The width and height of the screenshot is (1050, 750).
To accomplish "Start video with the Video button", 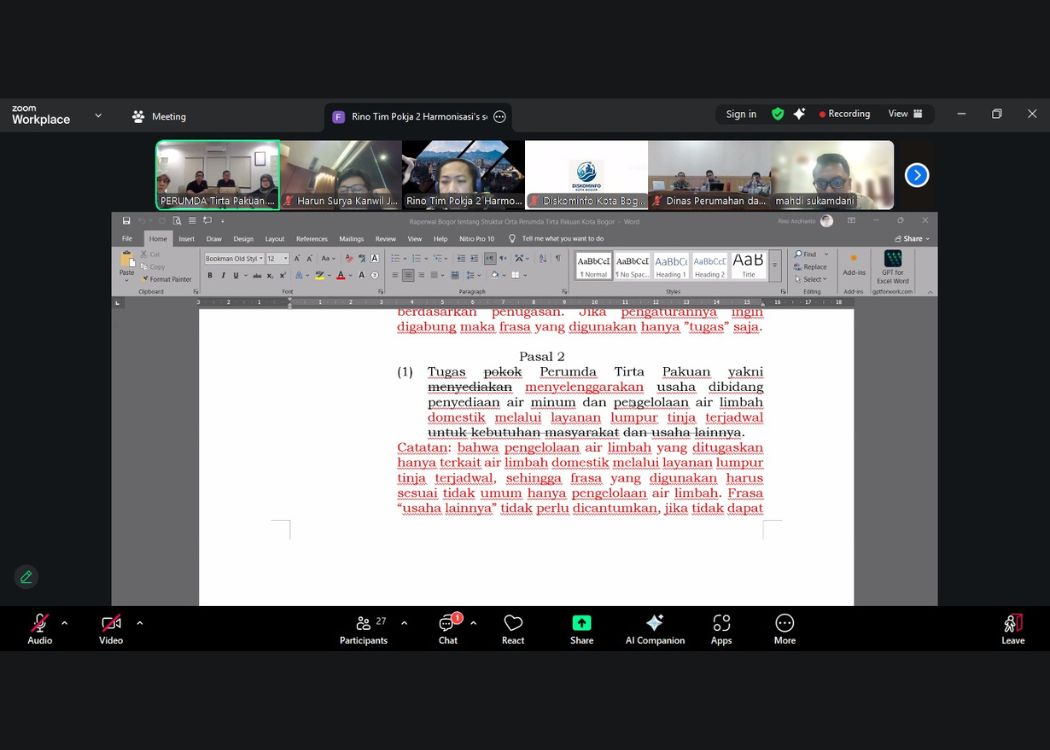I will [111, 628].
